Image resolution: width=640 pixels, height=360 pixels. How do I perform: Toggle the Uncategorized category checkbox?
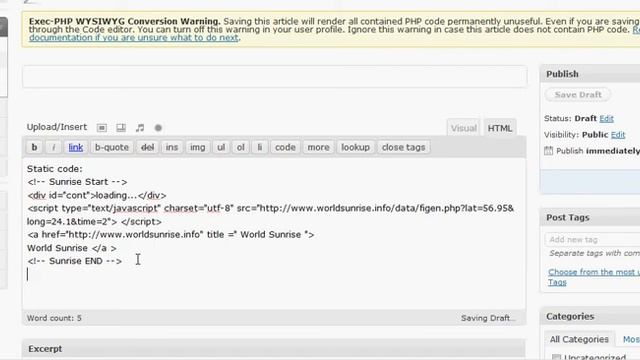pyautogui.click(x=556, y=358)
